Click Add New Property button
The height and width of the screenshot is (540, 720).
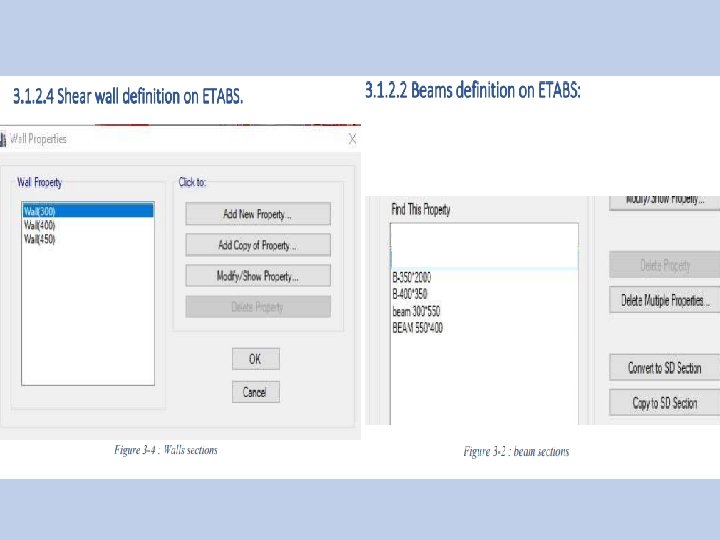pos(258,214)
